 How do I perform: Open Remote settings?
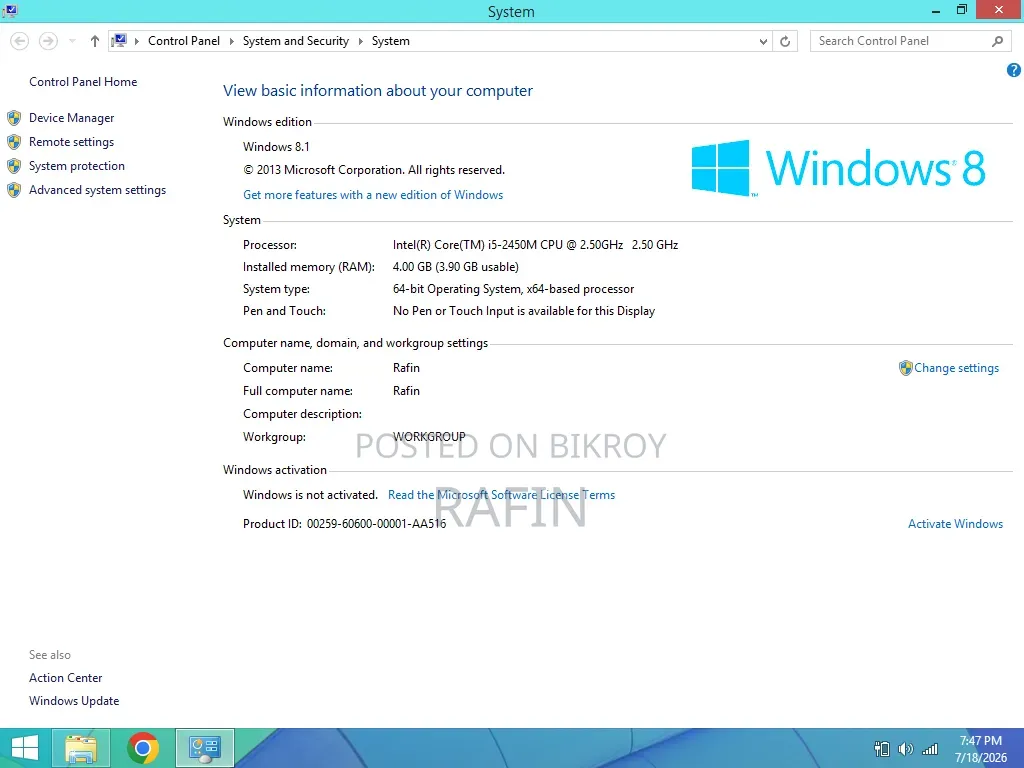point(71,142)
